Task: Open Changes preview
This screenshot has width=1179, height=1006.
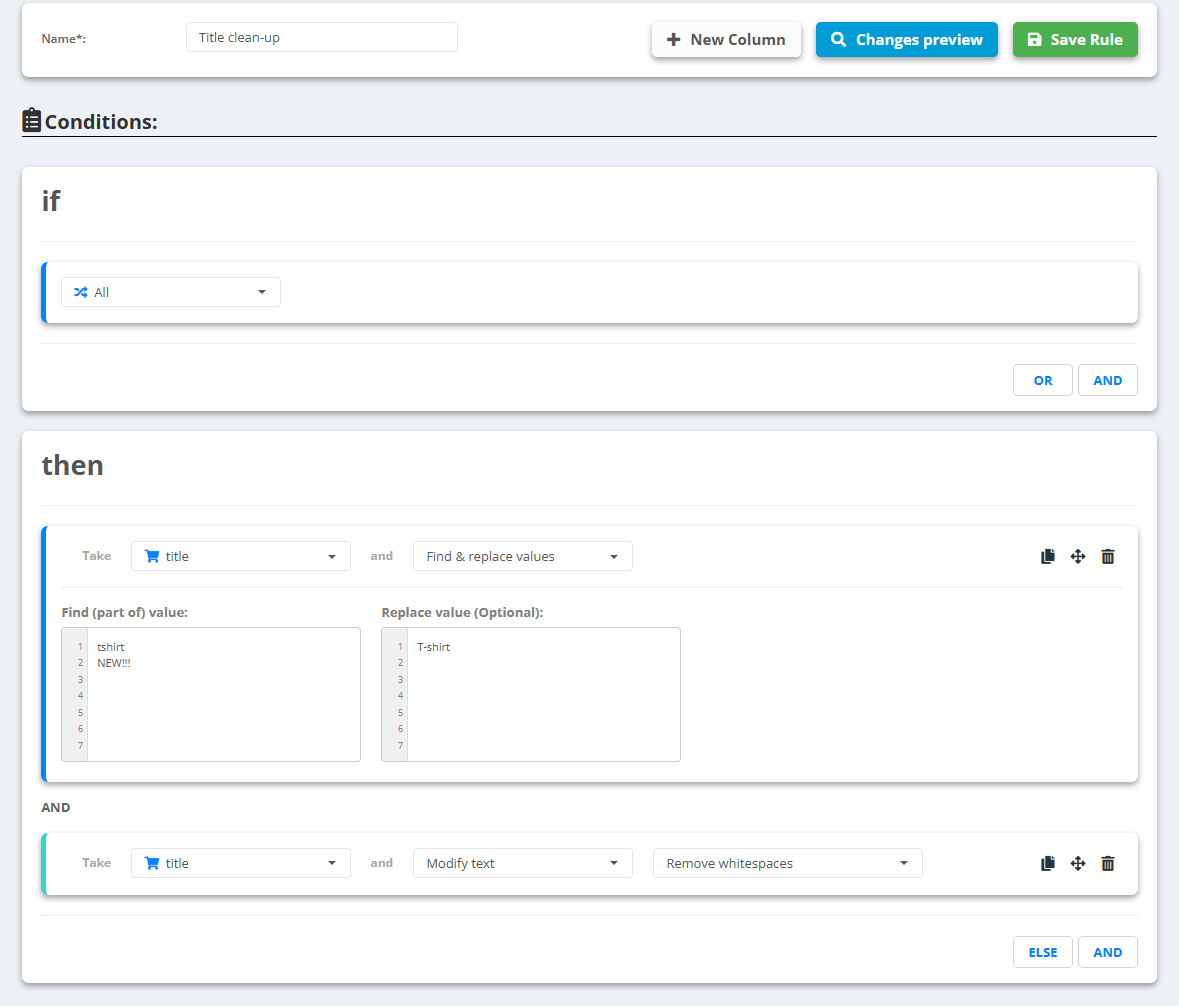Action: pyautogui.click(x=907, y=39)
